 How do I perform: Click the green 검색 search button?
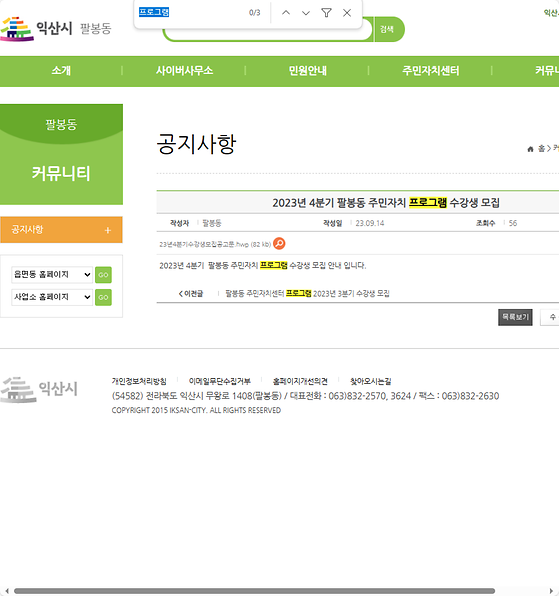pyautogui.click(x=389, y=29)
